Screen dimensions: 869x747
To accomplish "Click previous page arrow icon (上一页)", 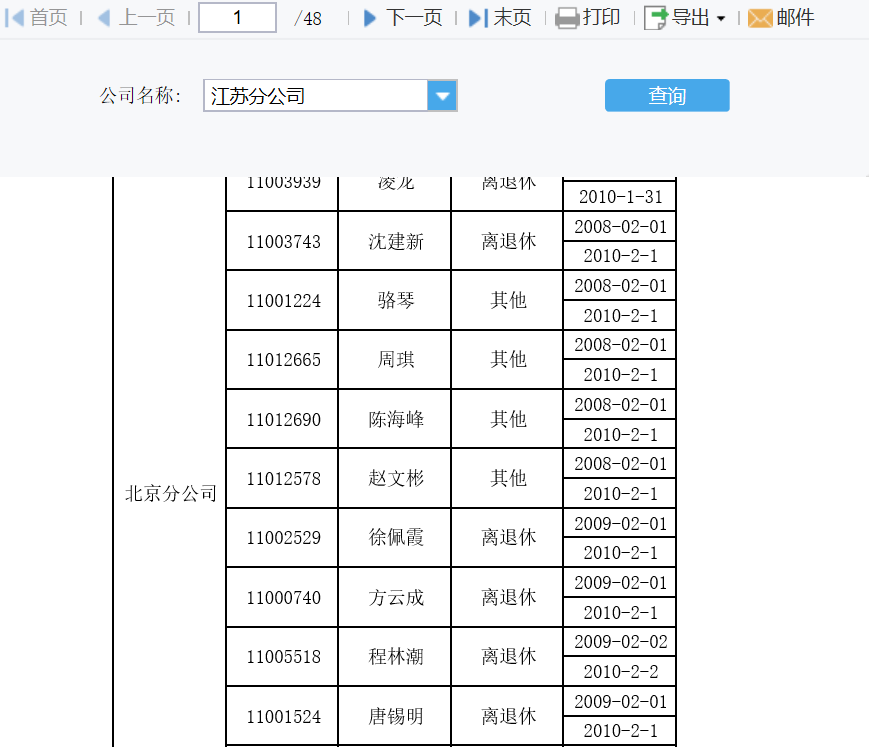I will coord(104,18).
